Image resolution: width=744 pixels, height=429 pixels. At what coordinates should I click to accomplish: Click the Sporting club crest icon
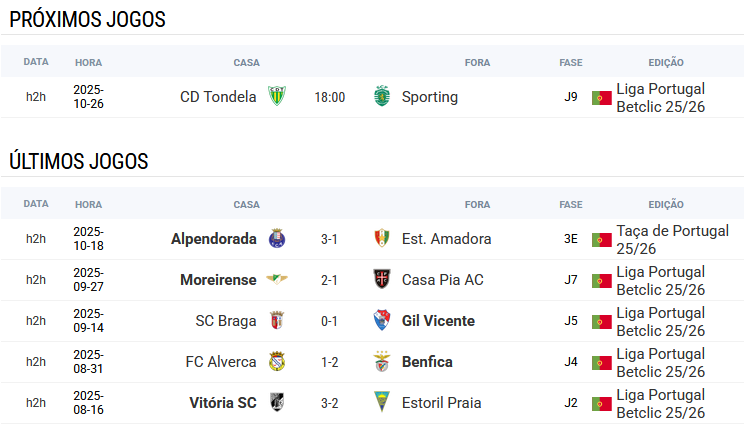[381, 97]
